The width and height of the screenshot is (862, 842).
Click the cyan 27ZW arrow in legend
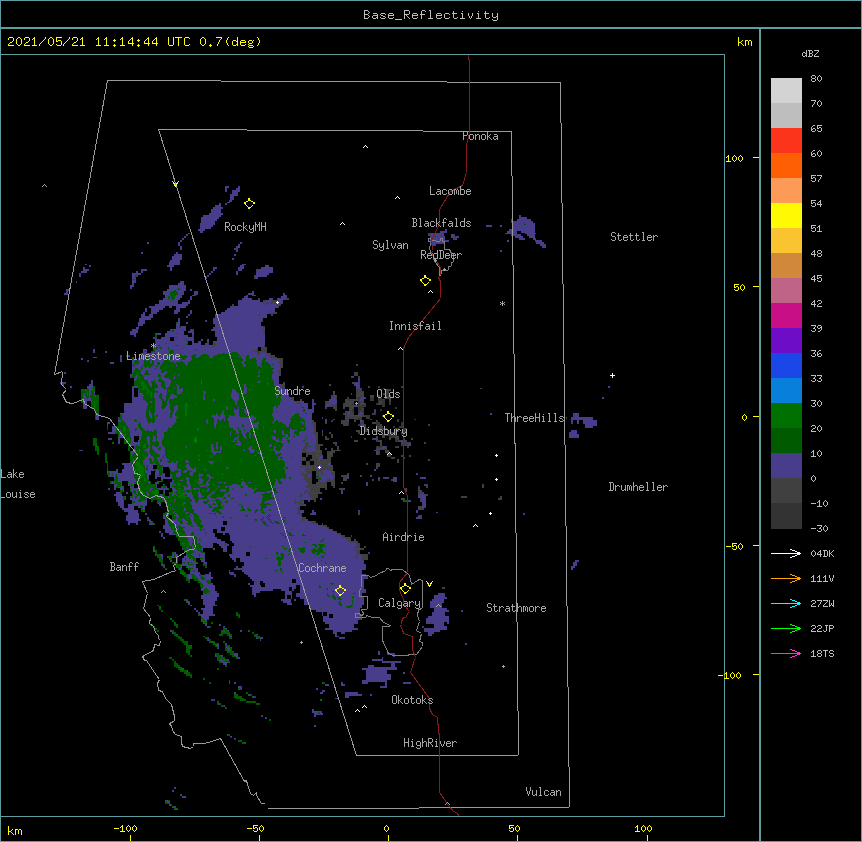pyautogui.click(x=786, y=603)
